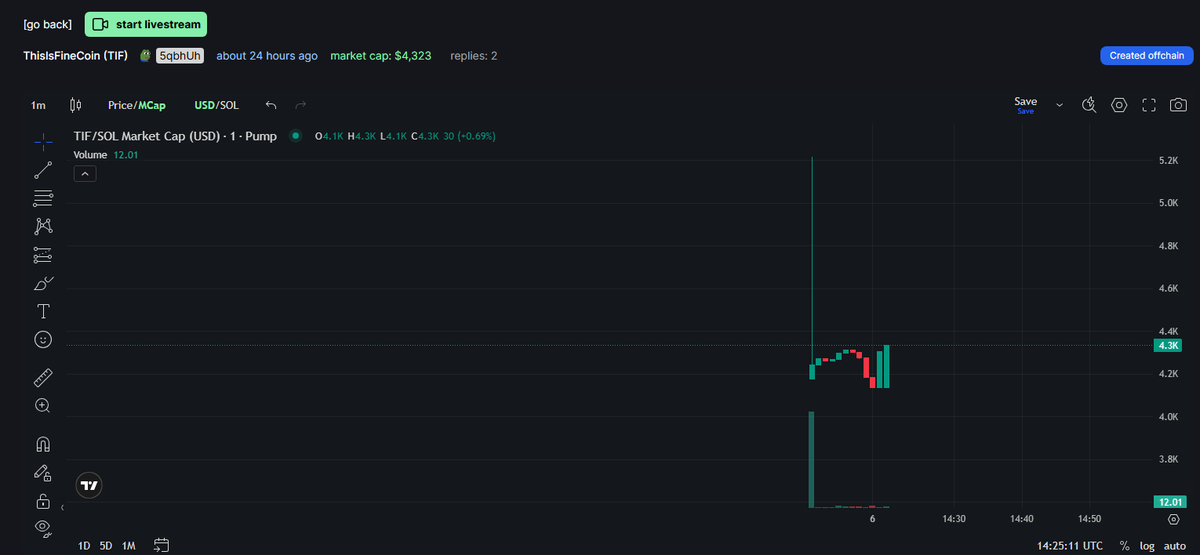This screenshot has width=1200, height=555.
Task: Select the crosshair cursor tool
Action: (x=43, y=141)
